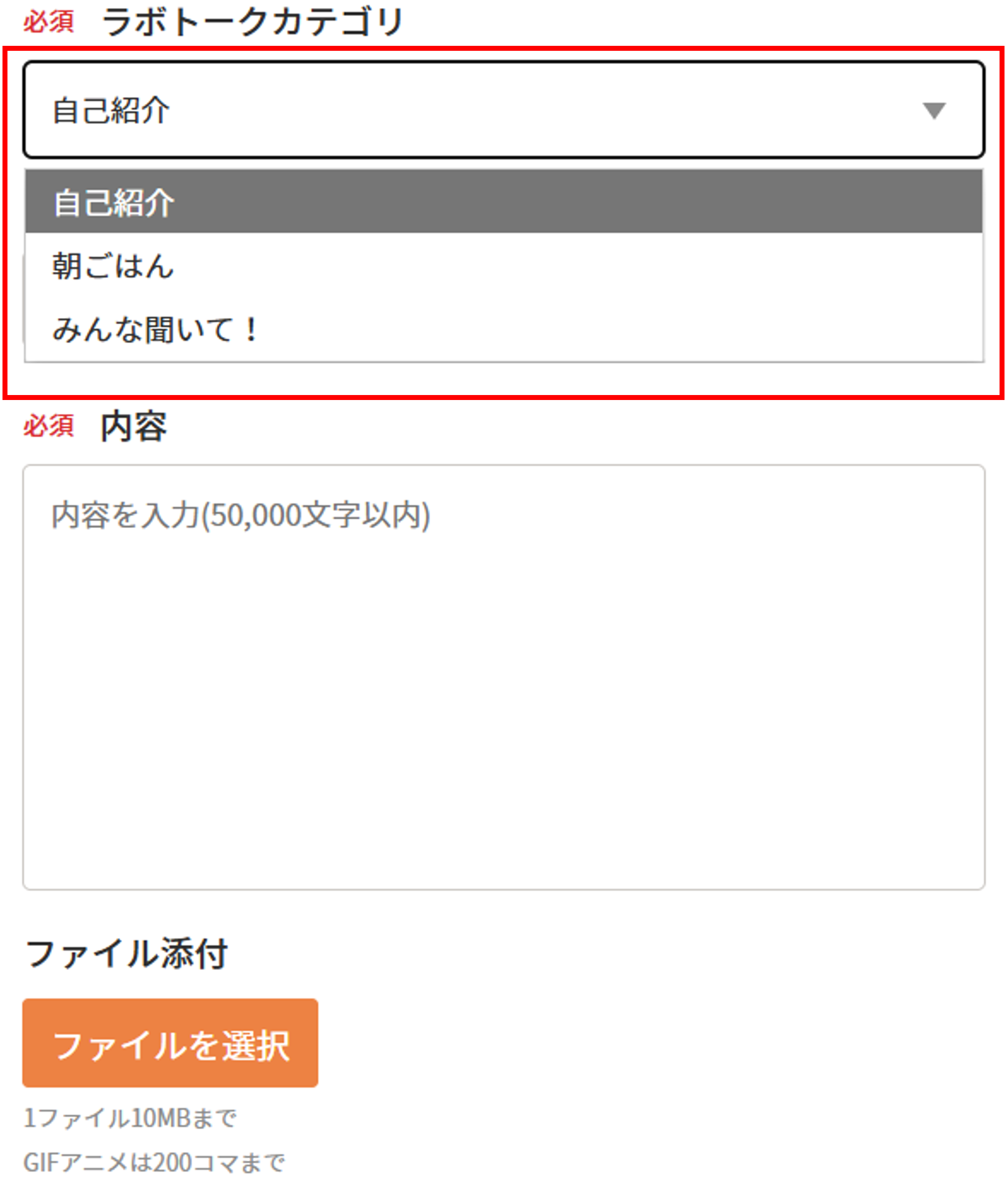Click the dropdown arrow triangle icon
This screenshot has width=1008, height=1204.
pyautogui.click(x=933, y=110)
